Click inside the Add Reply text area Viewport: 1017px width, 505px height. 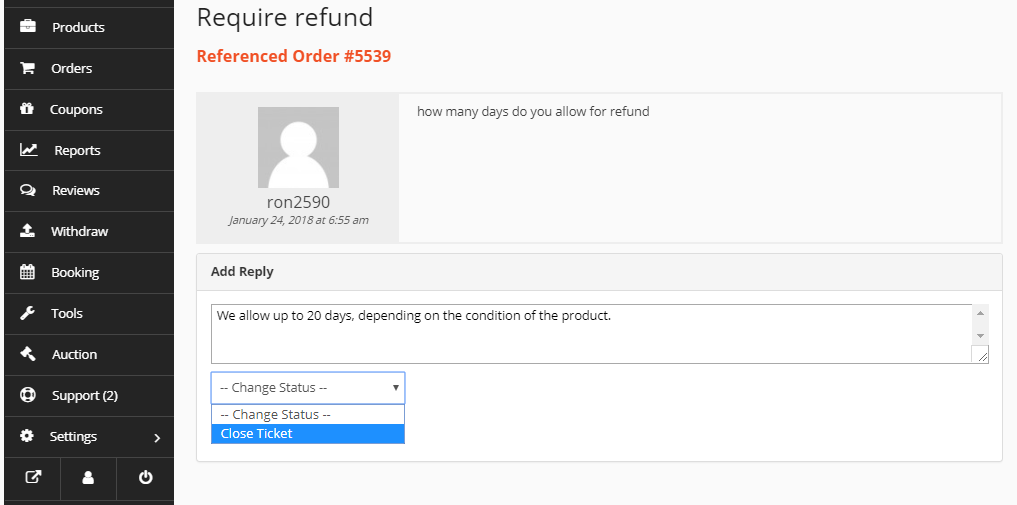coord(592,334)
